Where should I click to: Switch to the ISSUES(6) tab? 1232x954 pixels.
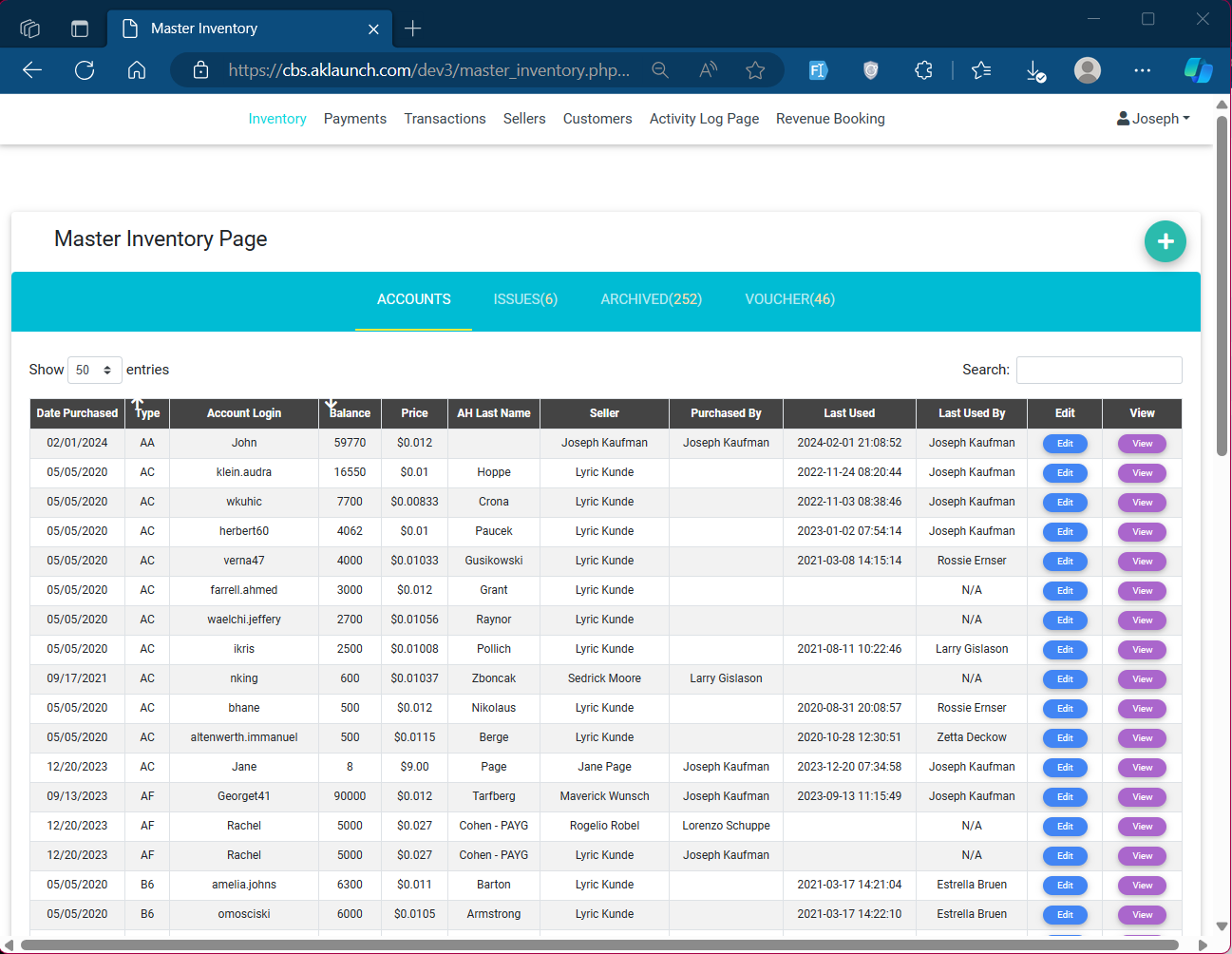pyautogui.click(x=525, y=299)
